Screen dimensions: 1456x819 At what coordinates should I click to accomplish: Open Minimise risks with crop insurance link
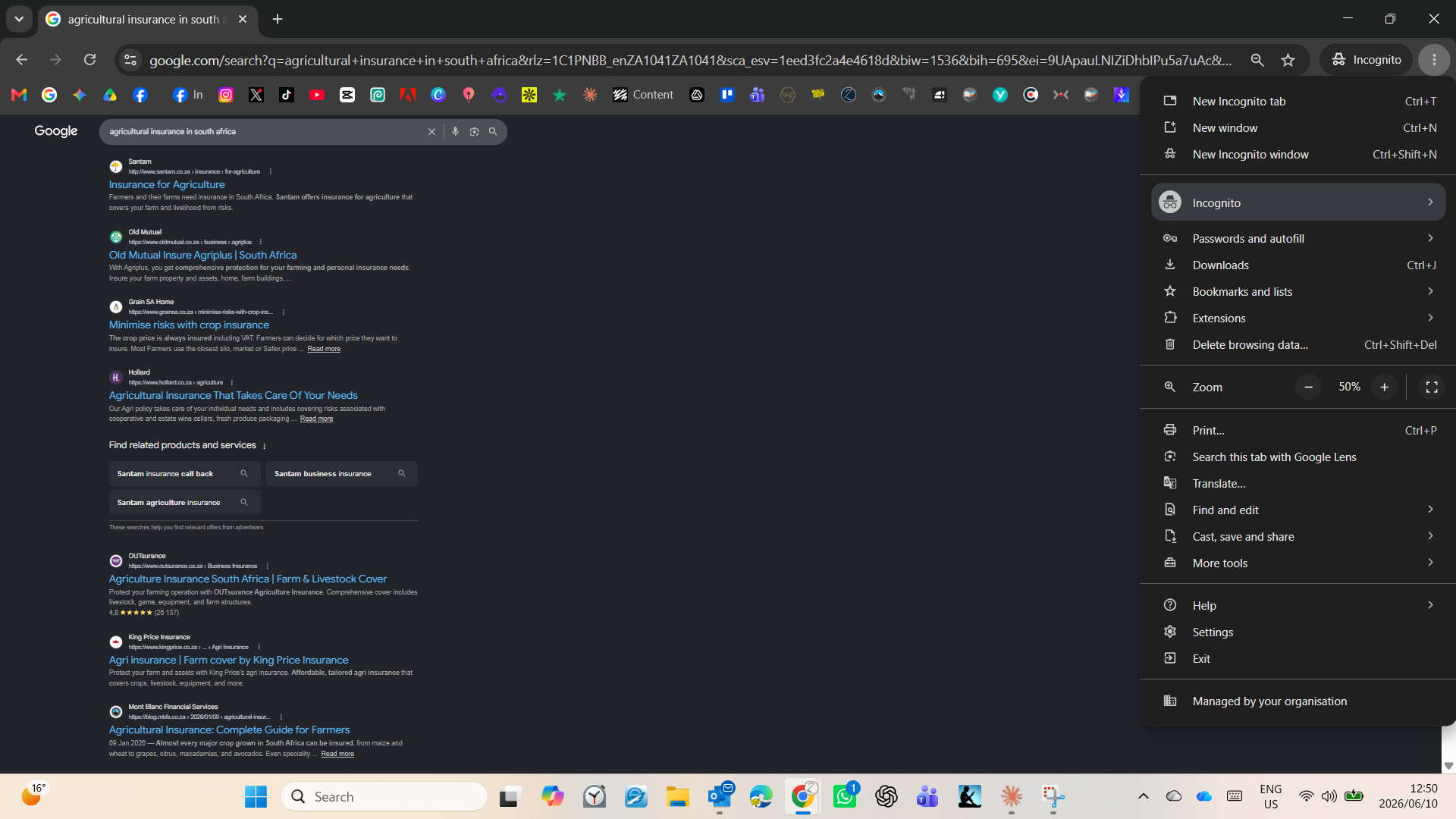click(189, 325)
